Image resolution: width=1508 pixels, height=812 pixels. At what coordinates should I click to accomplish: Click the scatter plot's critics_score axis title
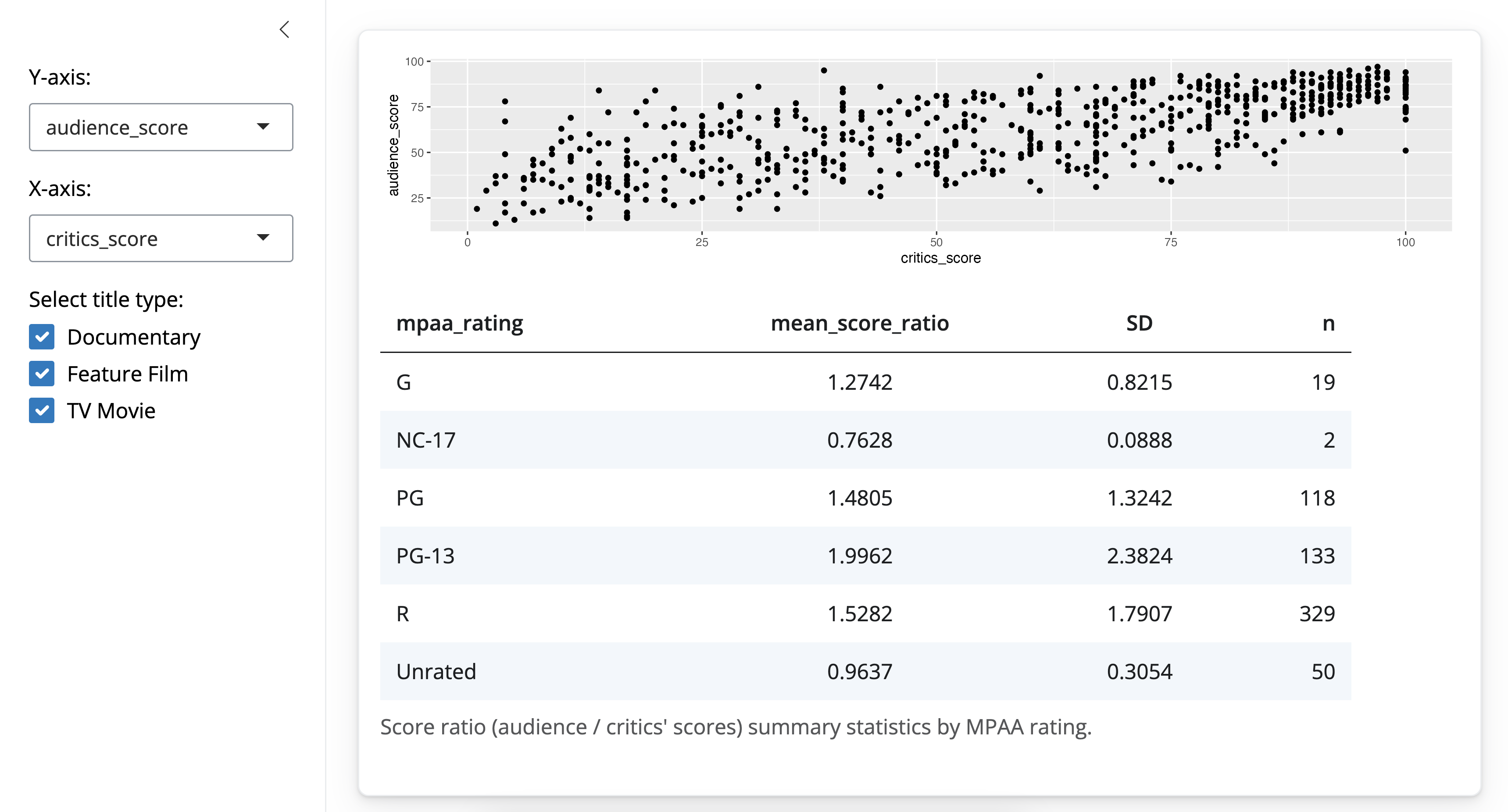click(x=940, y=258)
